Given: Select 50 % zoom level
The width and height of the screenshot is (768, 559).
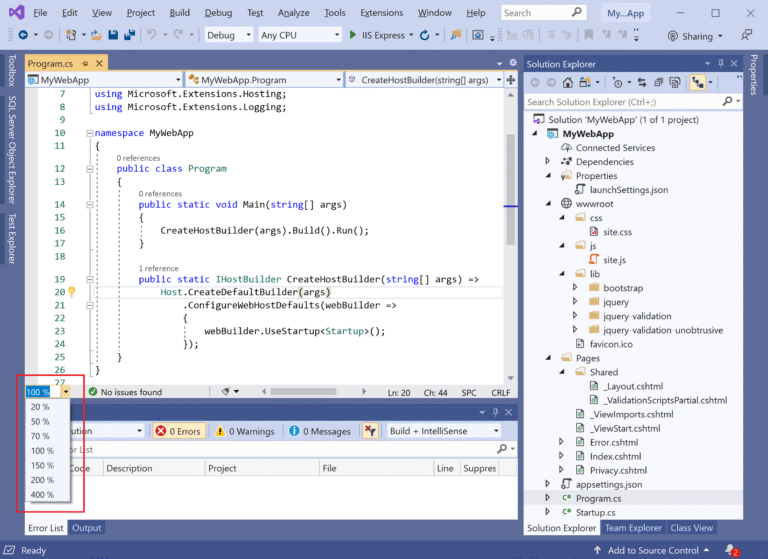Looking at the screenshot, I should (x=40, y=421).
